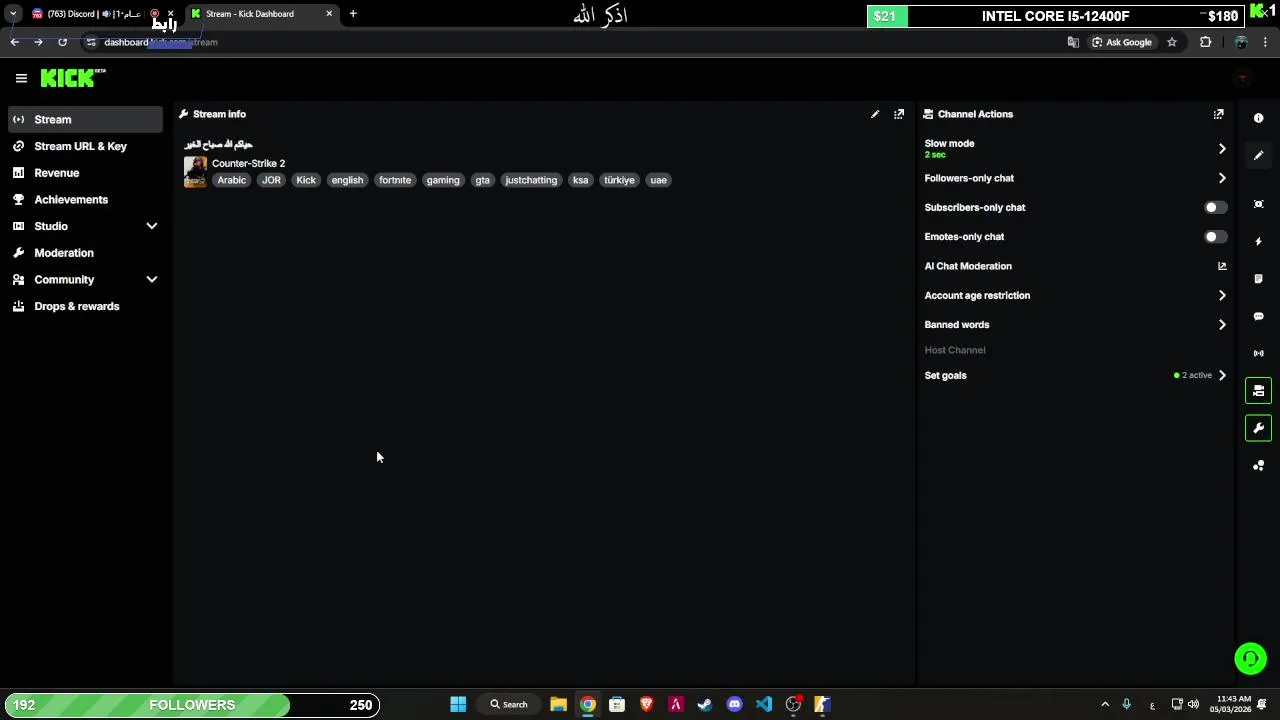Bookmark this page with star icon
The image size is (1280, 720).
coord(1172,42)
